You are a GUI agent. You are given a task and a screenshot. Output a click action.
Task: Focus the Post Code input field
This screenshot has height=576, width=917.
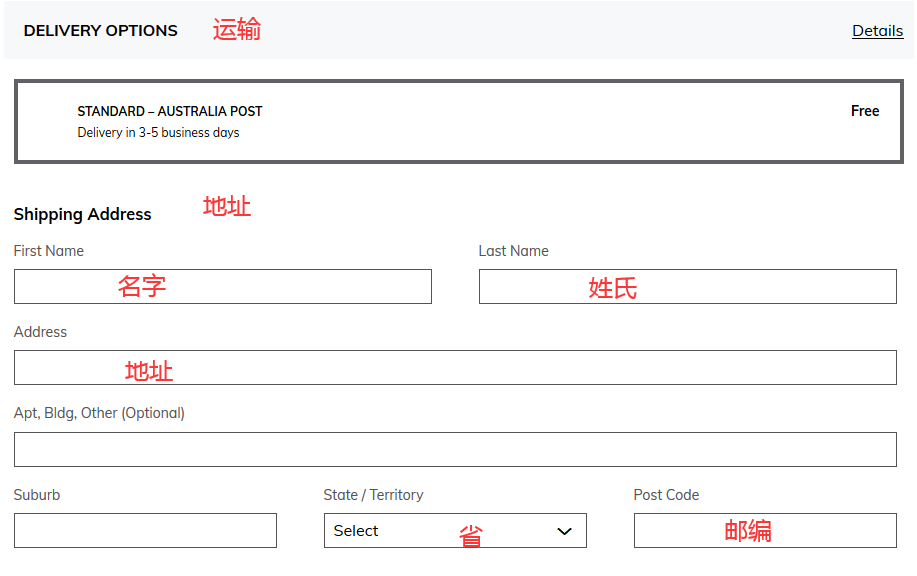pyautogui.click(x=765, y=530)
